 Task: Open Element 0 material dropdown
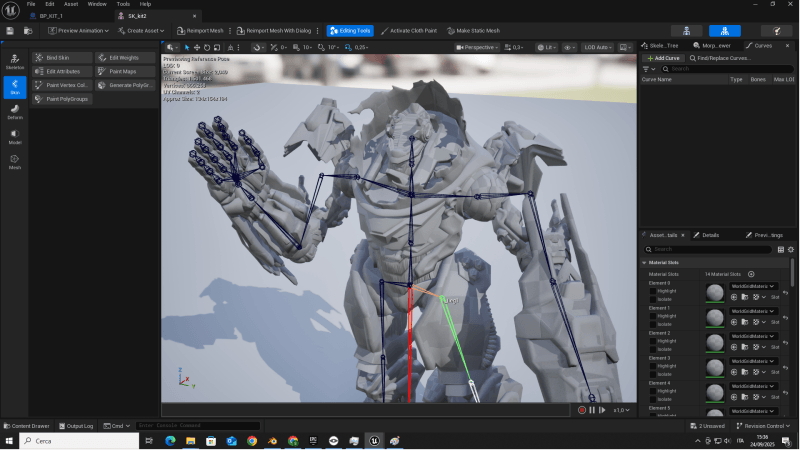click(754, 286)
